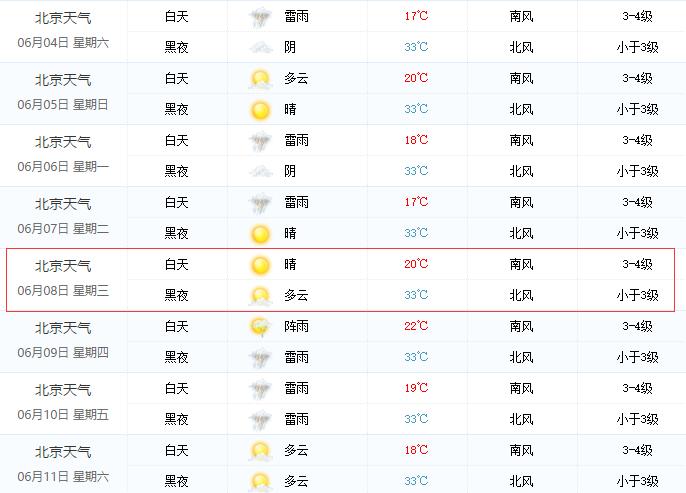
Task: Click 白天 label in 06月07日 row
Action: 177,202
